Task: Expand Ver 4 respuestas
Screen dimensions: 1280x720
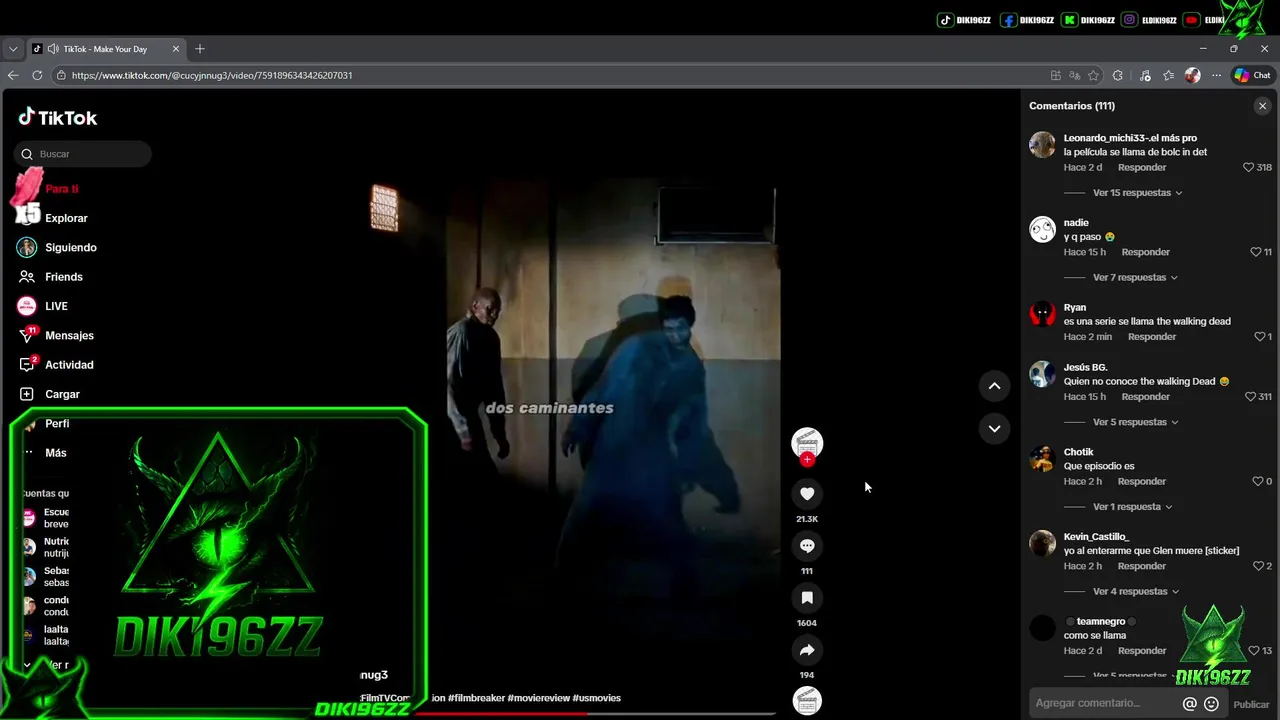Action: tap(1135, 591)
